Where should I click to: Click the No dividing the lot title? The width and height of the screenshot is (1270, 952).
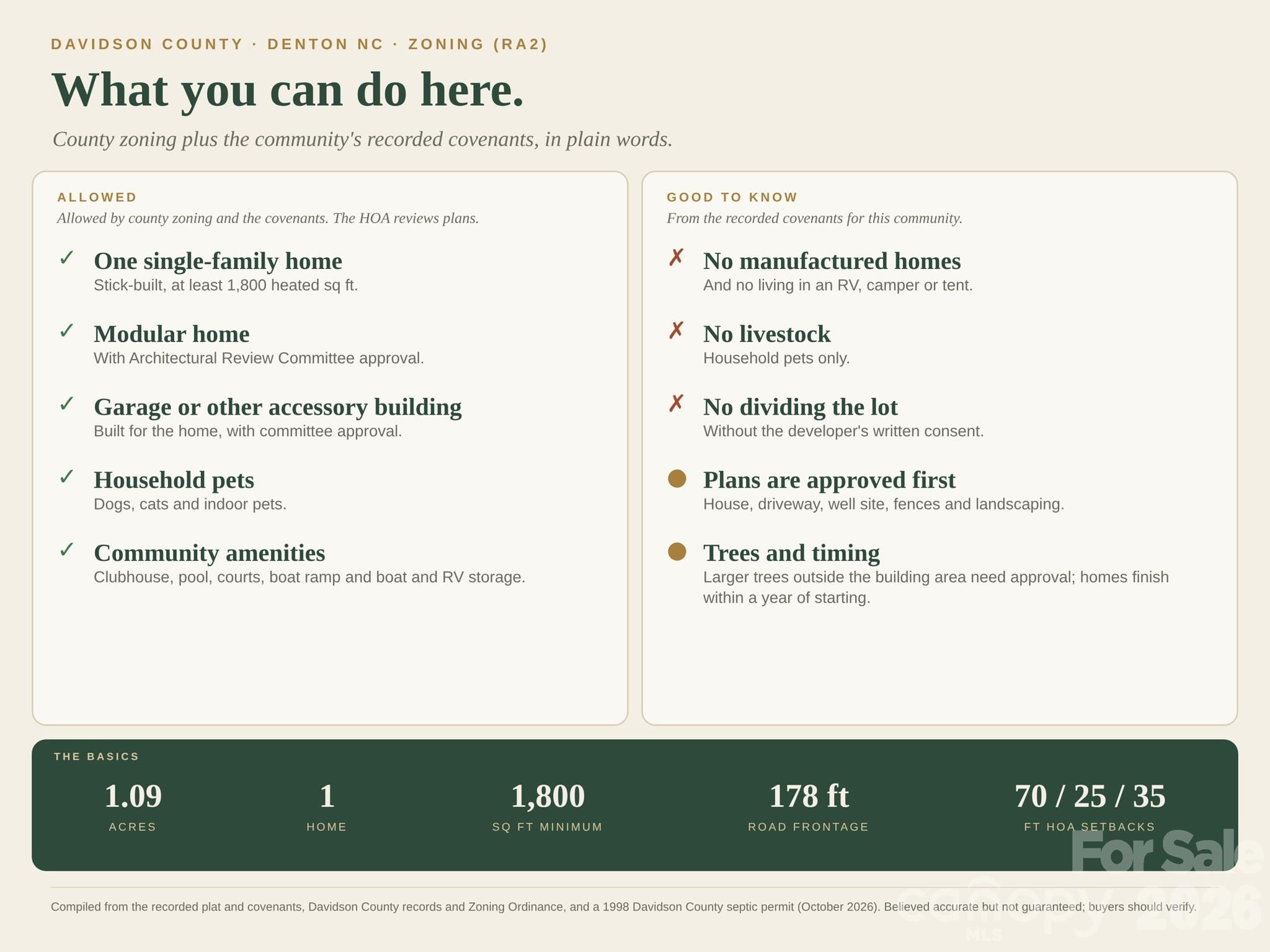[800, 407]
